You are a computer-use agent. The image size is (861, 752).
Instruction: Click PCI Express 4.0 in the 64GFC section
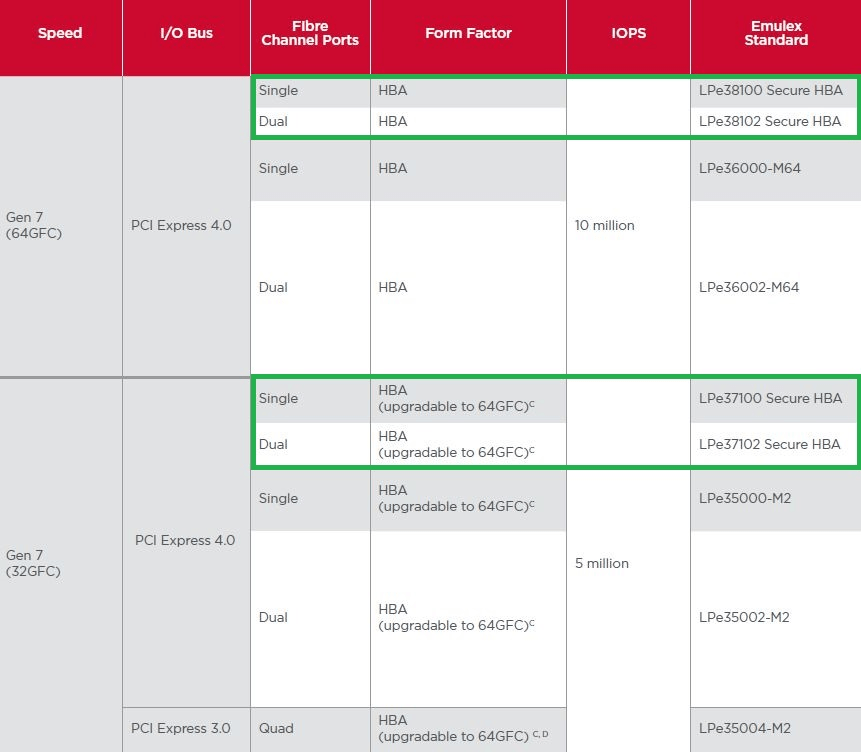click(181, 225)
